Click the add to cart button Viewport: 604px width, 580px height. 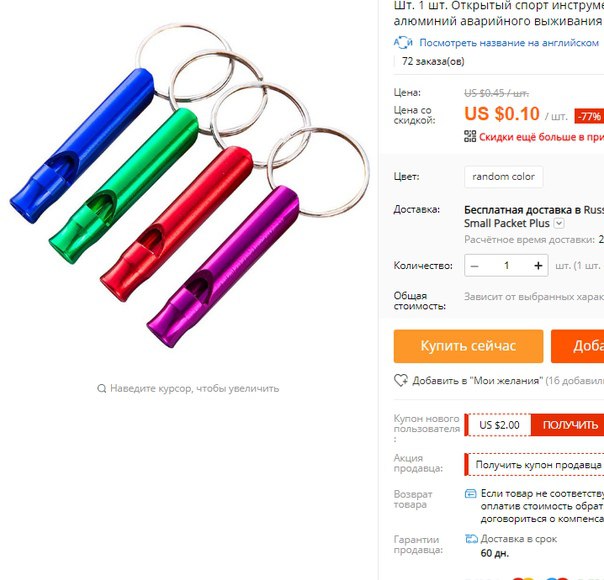coord(577,346)
